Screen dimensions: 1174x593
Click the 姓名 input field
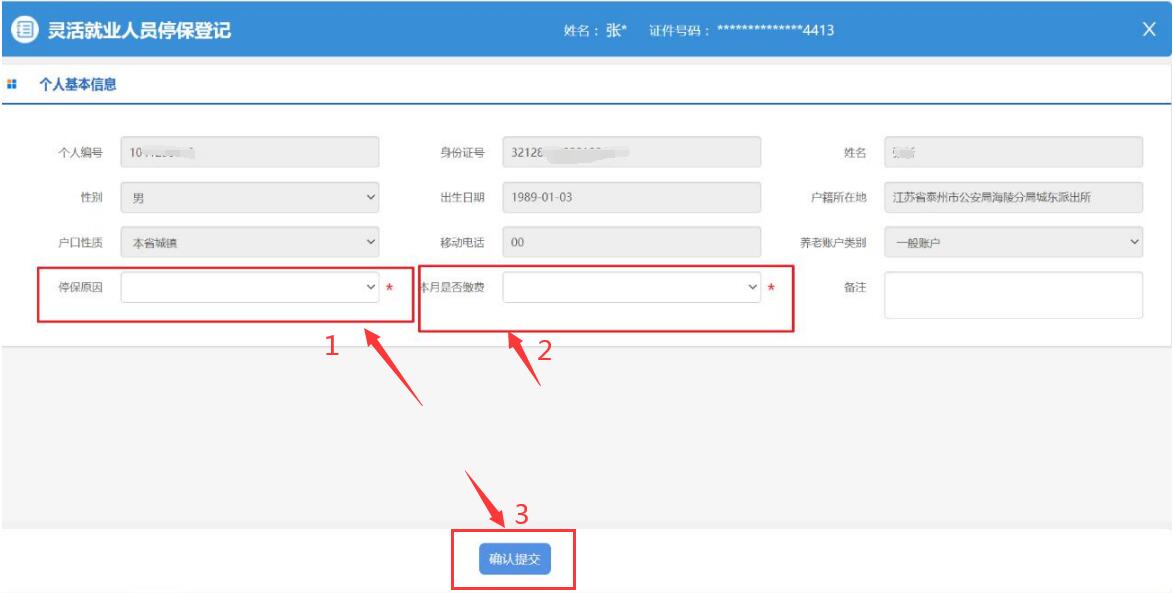coord(1013,152)
